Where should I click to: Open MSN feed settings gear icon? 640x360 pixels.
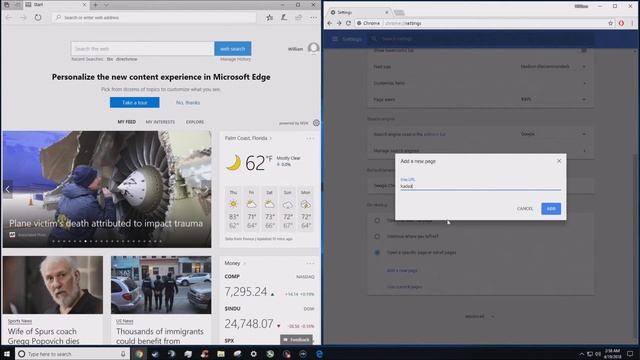coord(316,123)
